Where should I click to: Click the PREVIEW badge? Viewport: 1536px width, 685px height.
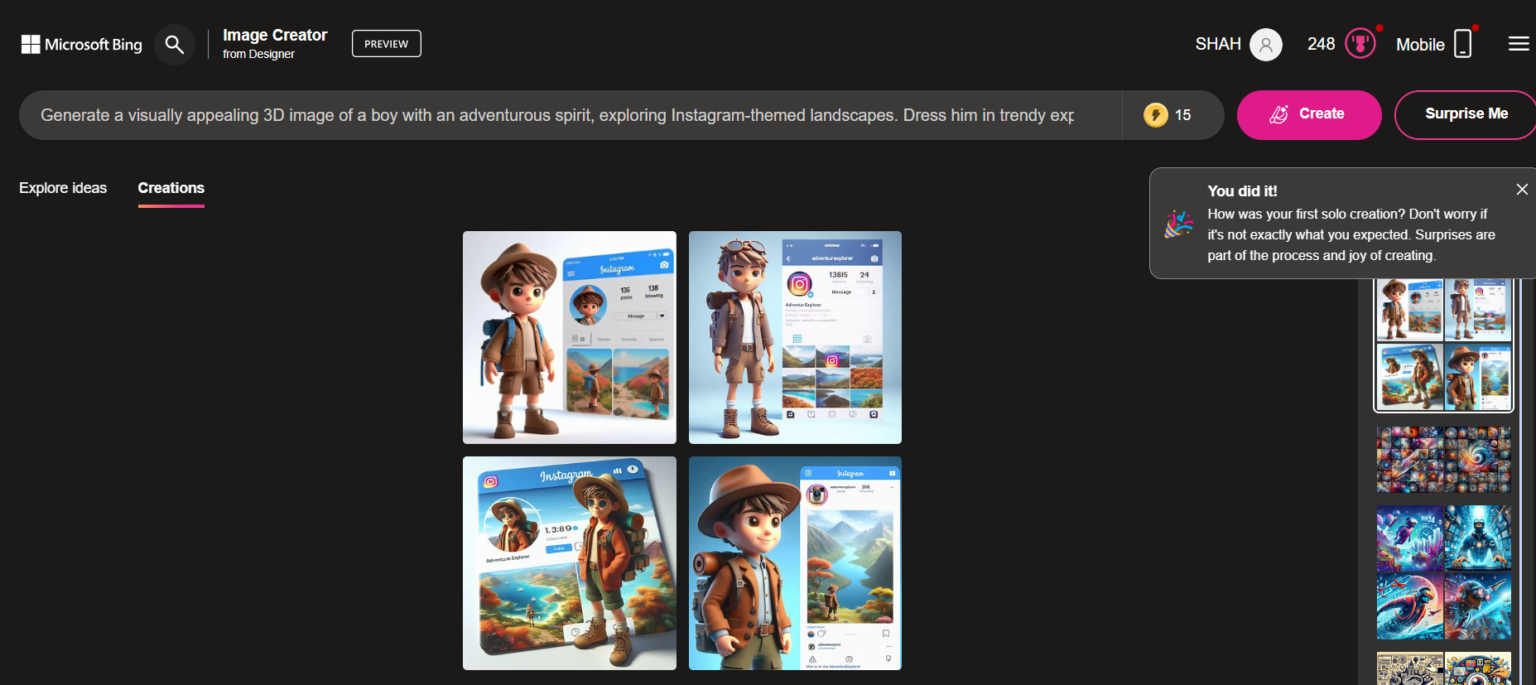(386, 43)
